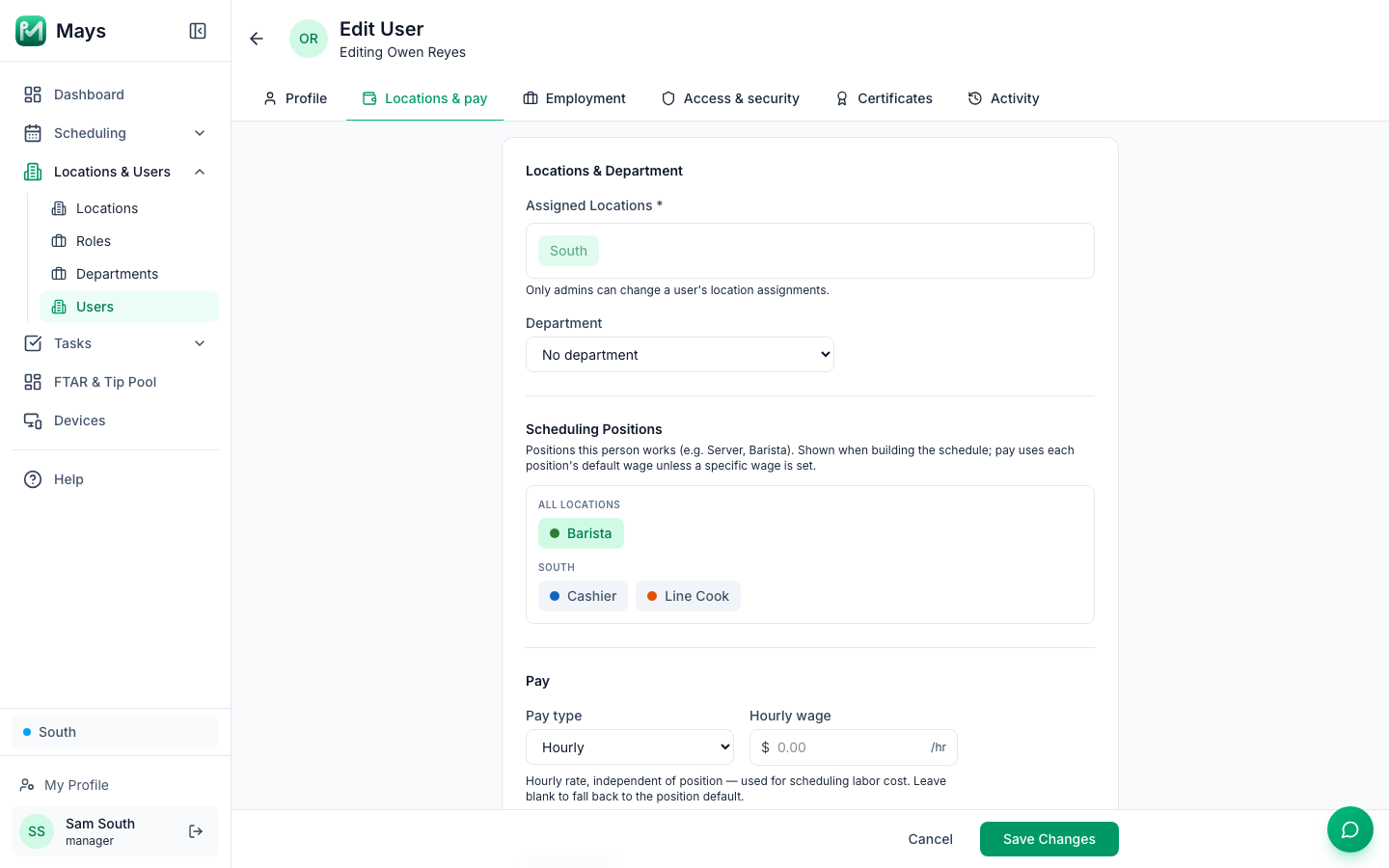
Task: Click the My Profile person icon
Action: tap(27, 785)
